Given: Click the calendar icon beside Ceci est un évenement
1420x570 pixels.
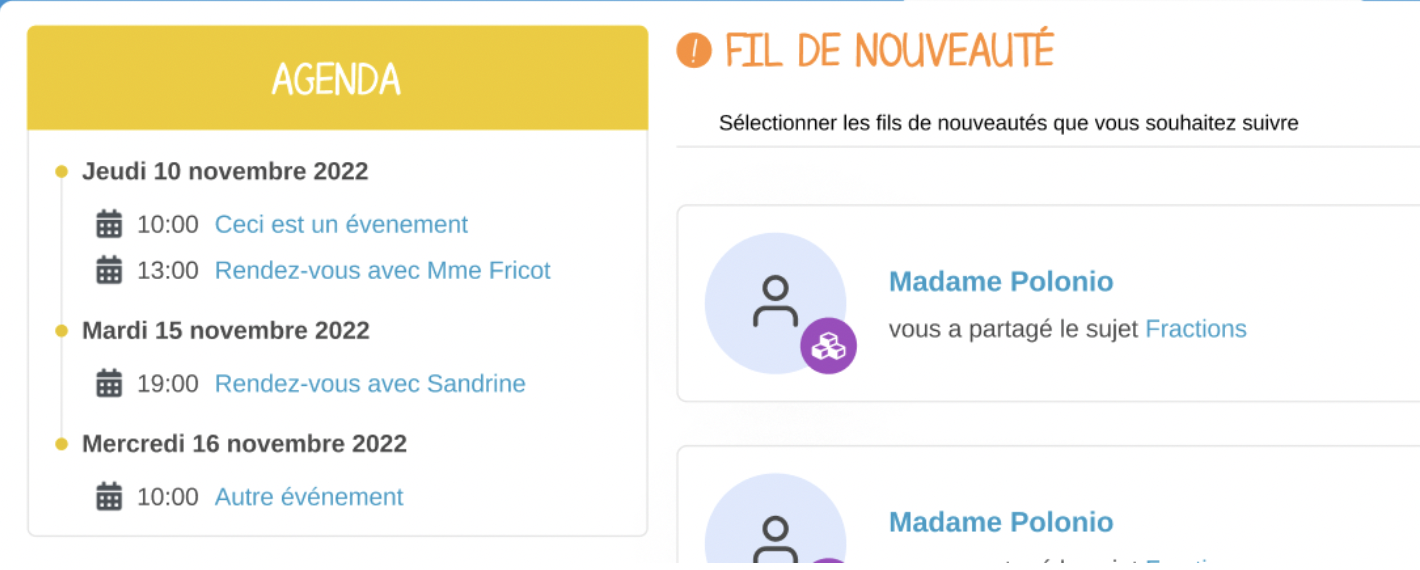Looking at the screenshot, I should tap(109, 224).
